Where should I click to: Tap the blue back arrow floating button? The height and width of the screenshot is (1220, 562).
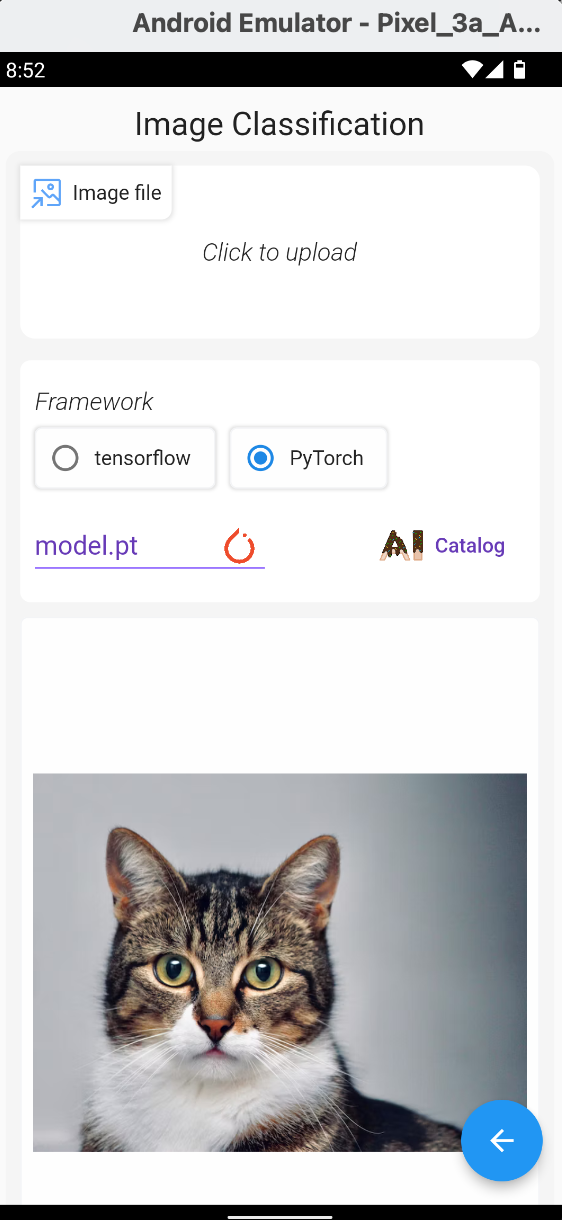tap(502, 1141)
